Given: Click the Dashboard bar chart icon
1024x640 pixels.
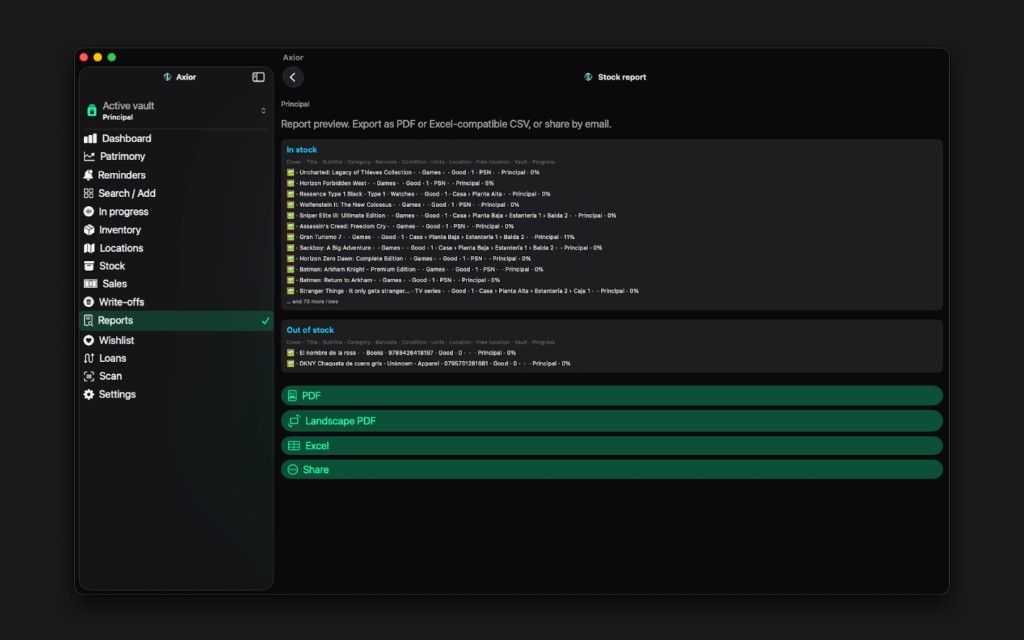Looking at the screenshot, I should (x=90, y=138).
